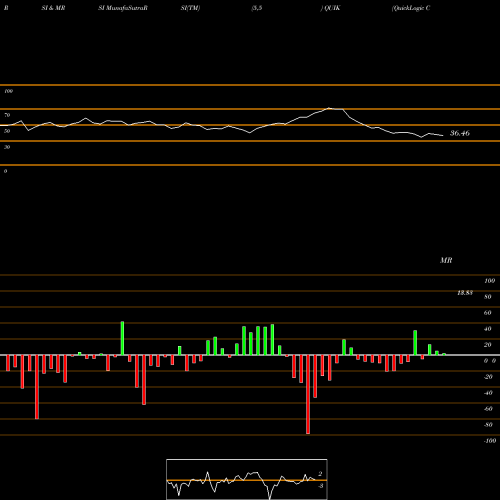Click the 30 level label on RSI axis

coord(7,147)
